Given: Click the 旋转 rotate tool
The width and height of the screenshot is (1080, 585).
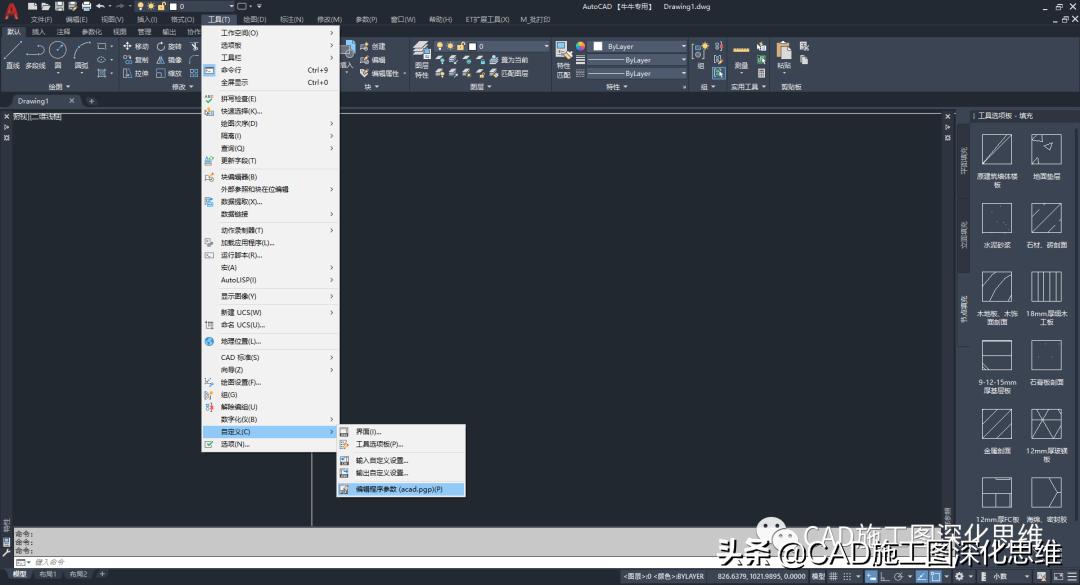Looking at the screenshot, I should (x=169, y=46).
